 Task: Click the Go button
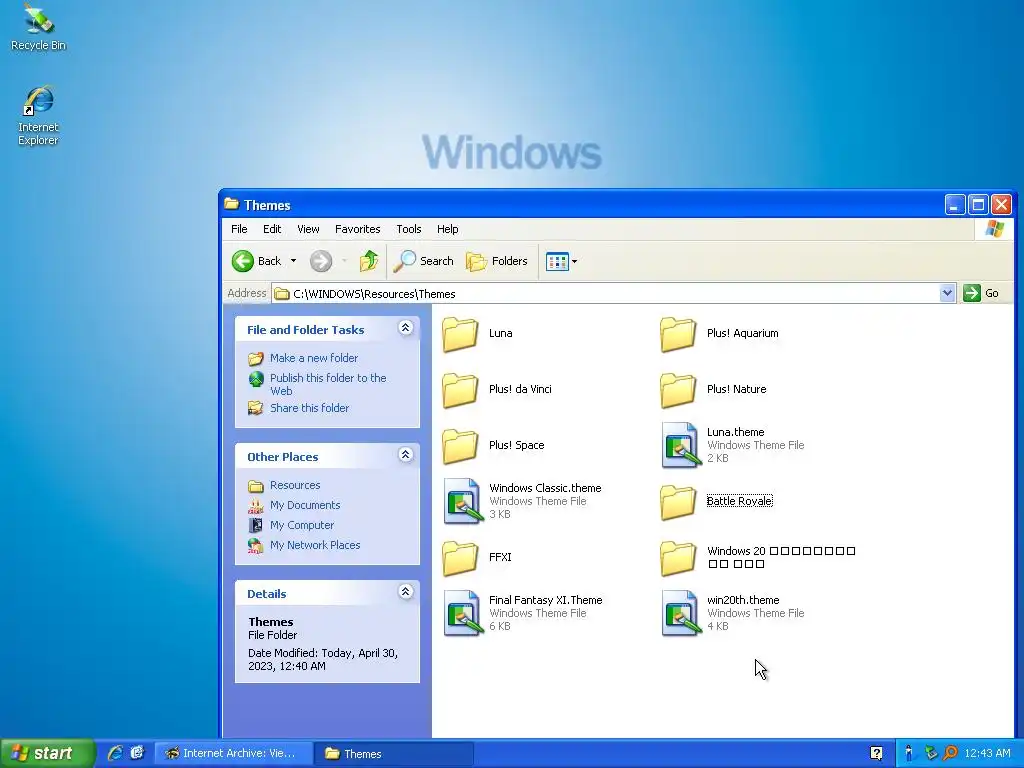pyautogui.click(x=982, y=293)
